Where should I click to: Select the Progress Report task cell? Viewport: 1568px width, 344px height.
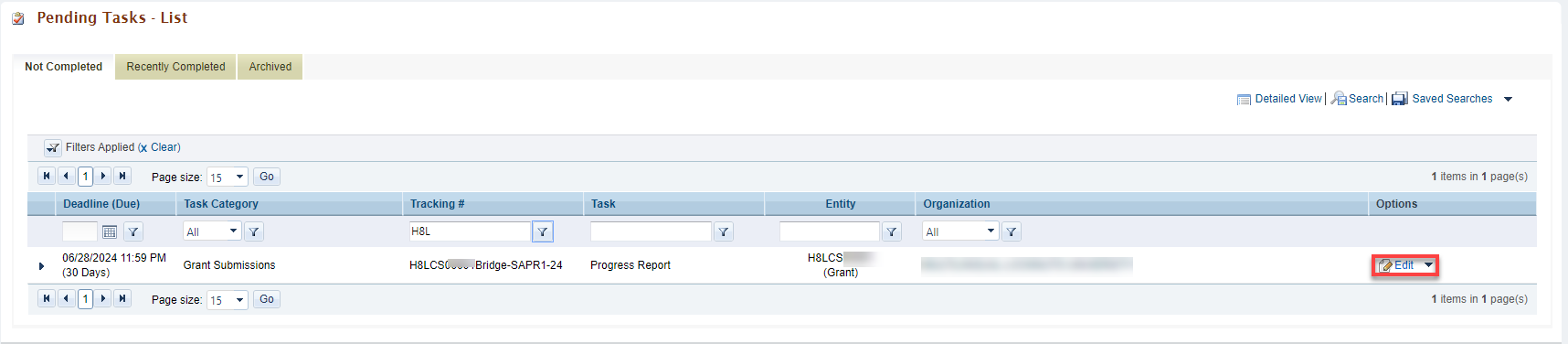630,265
